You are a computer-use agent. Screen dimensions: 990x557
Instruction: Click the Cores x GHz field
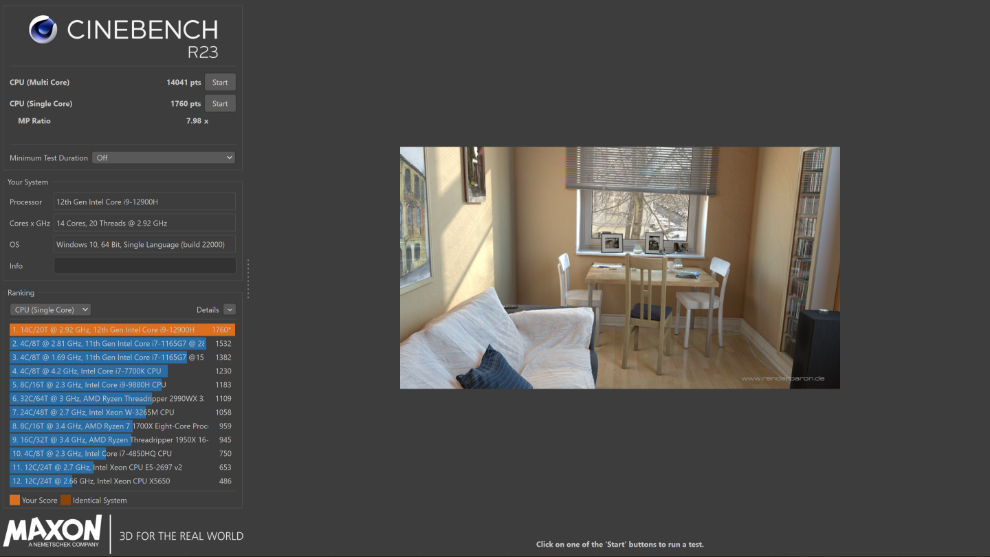click(x=145, y=223)
